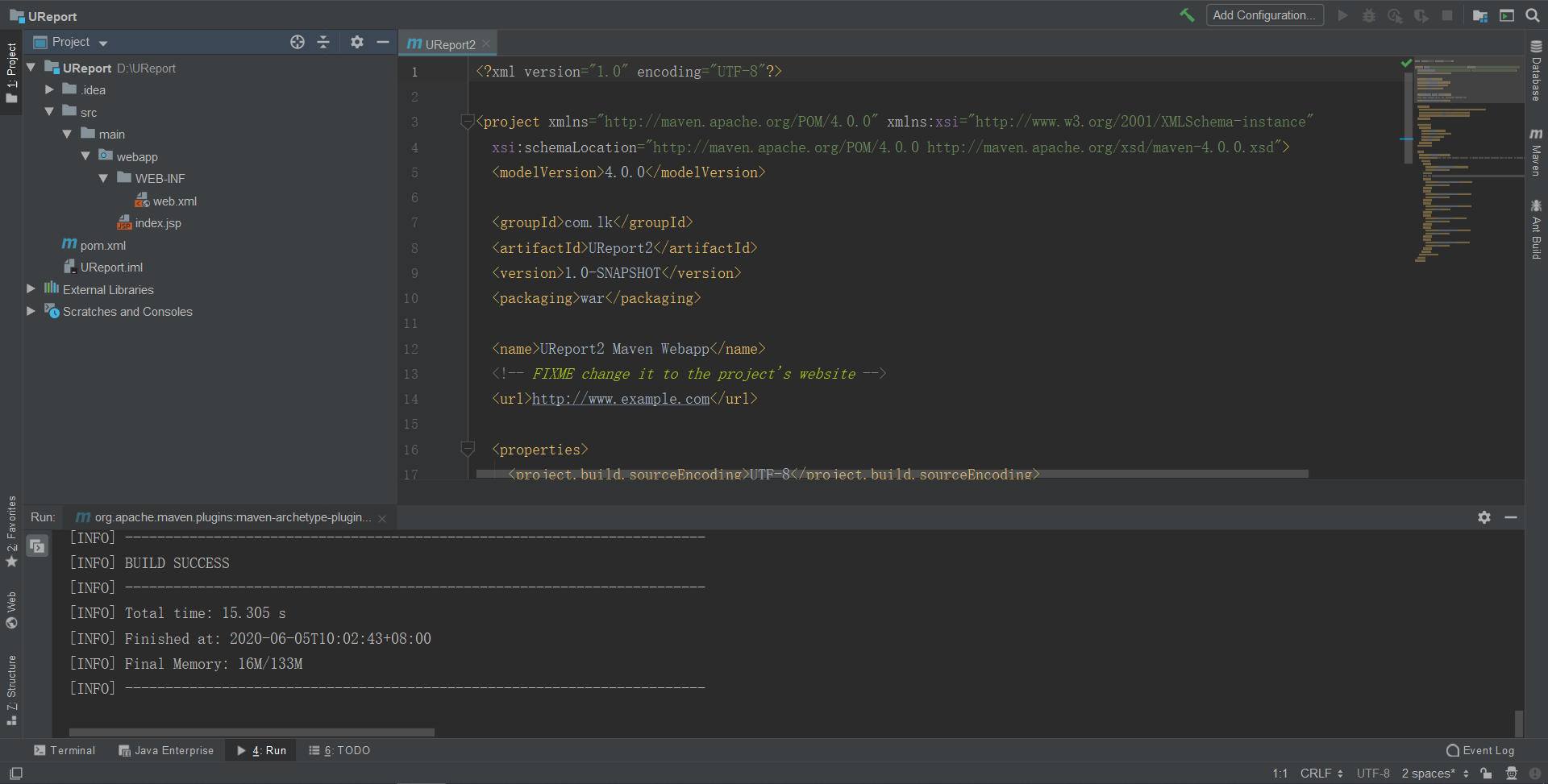Image resolution: width=1548 pixels, height=784 pixels.
Task: Click the Add Configuration button
Action: [x=1264, y=15]
